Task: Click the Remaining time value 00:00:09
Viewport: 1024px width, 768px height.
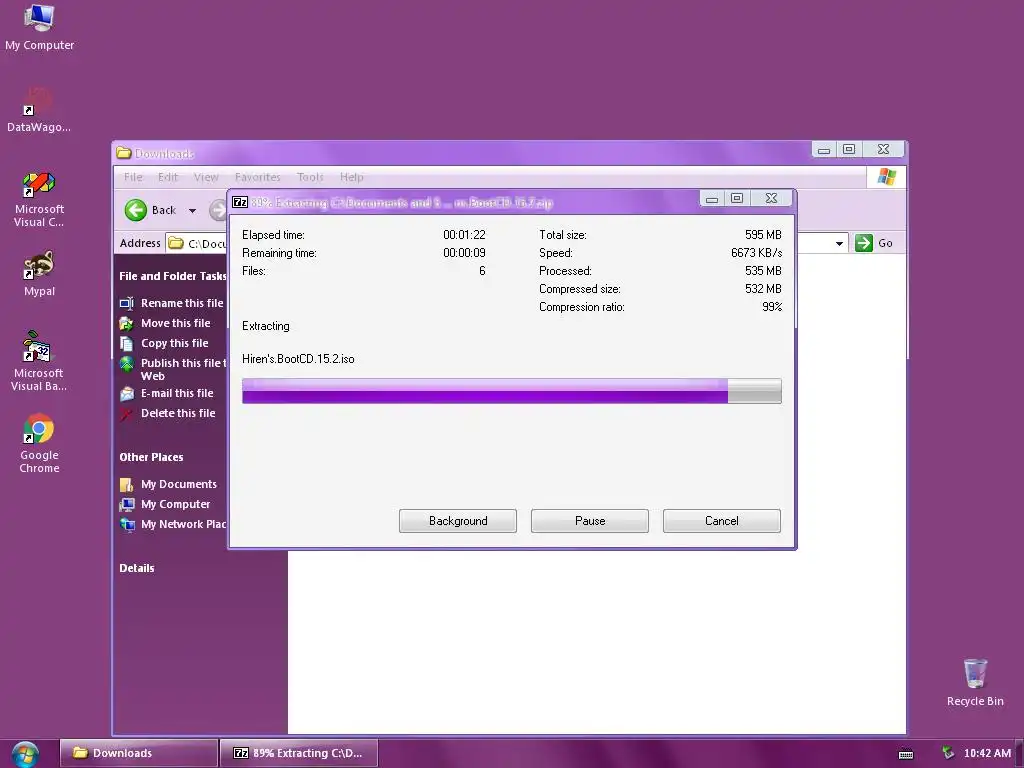Action: pyautogui.click(x=464, y=253)
